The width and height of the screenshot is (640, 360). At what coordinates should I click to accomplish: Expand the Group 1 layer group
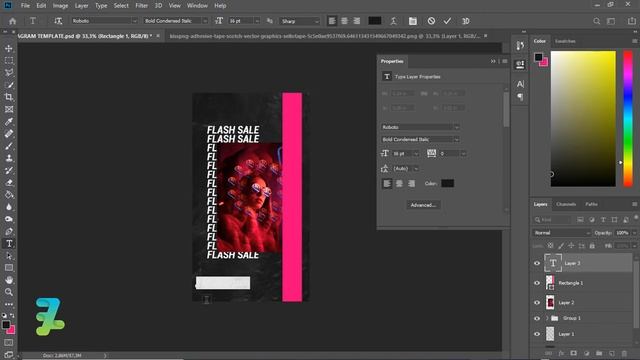coord(547,318)
